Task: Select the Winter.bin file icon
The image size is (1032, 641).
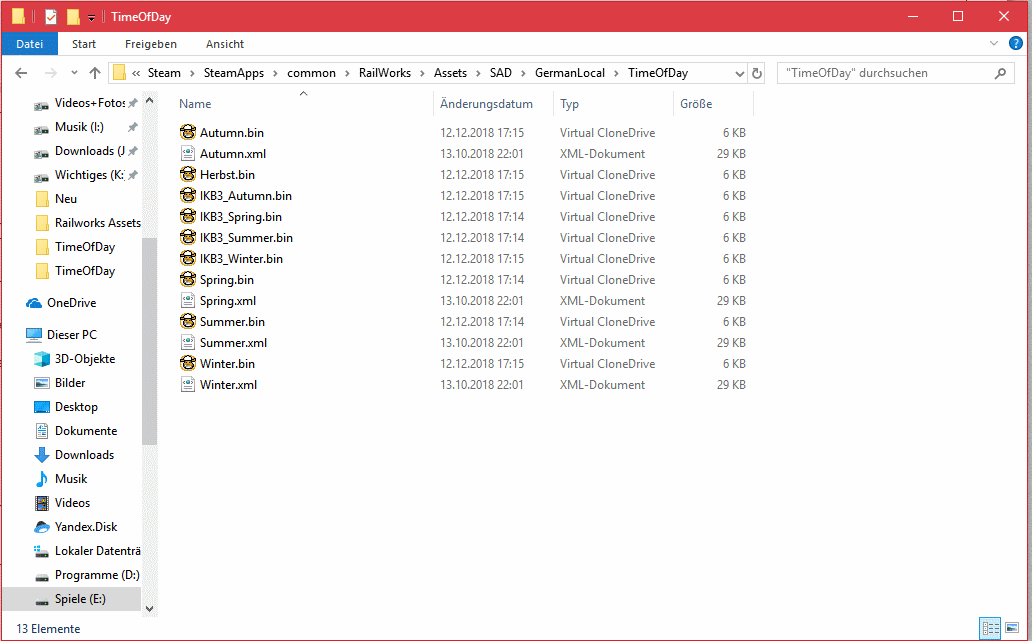Action: (188, 364)
